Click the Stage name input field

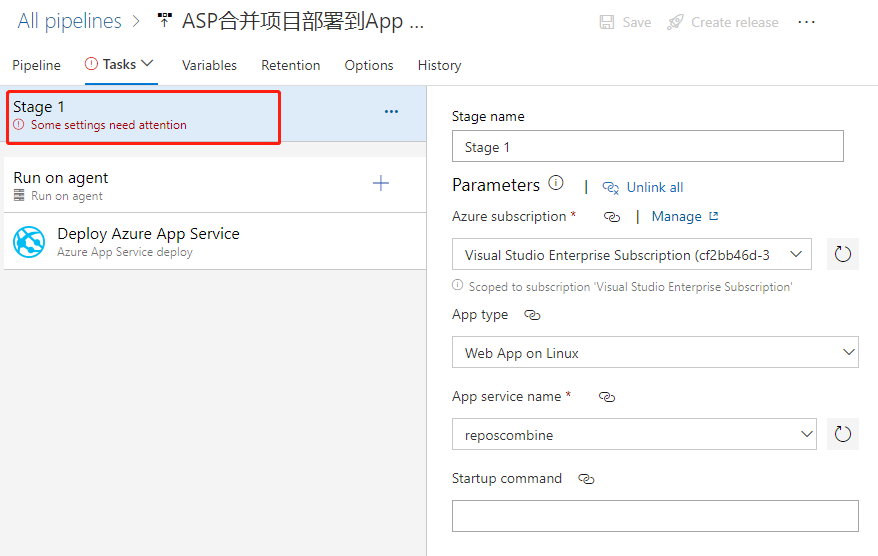click(x=648, y=146)
